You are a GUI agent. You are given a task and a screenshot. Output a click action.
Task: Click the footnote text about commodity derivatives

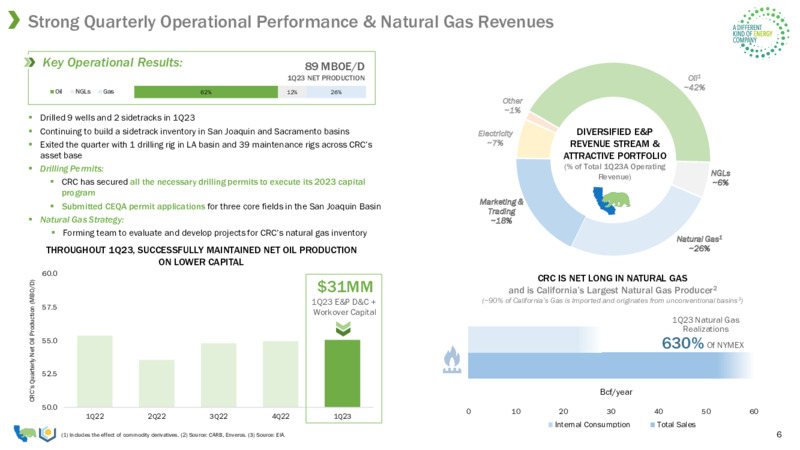(x=173, y=435)
